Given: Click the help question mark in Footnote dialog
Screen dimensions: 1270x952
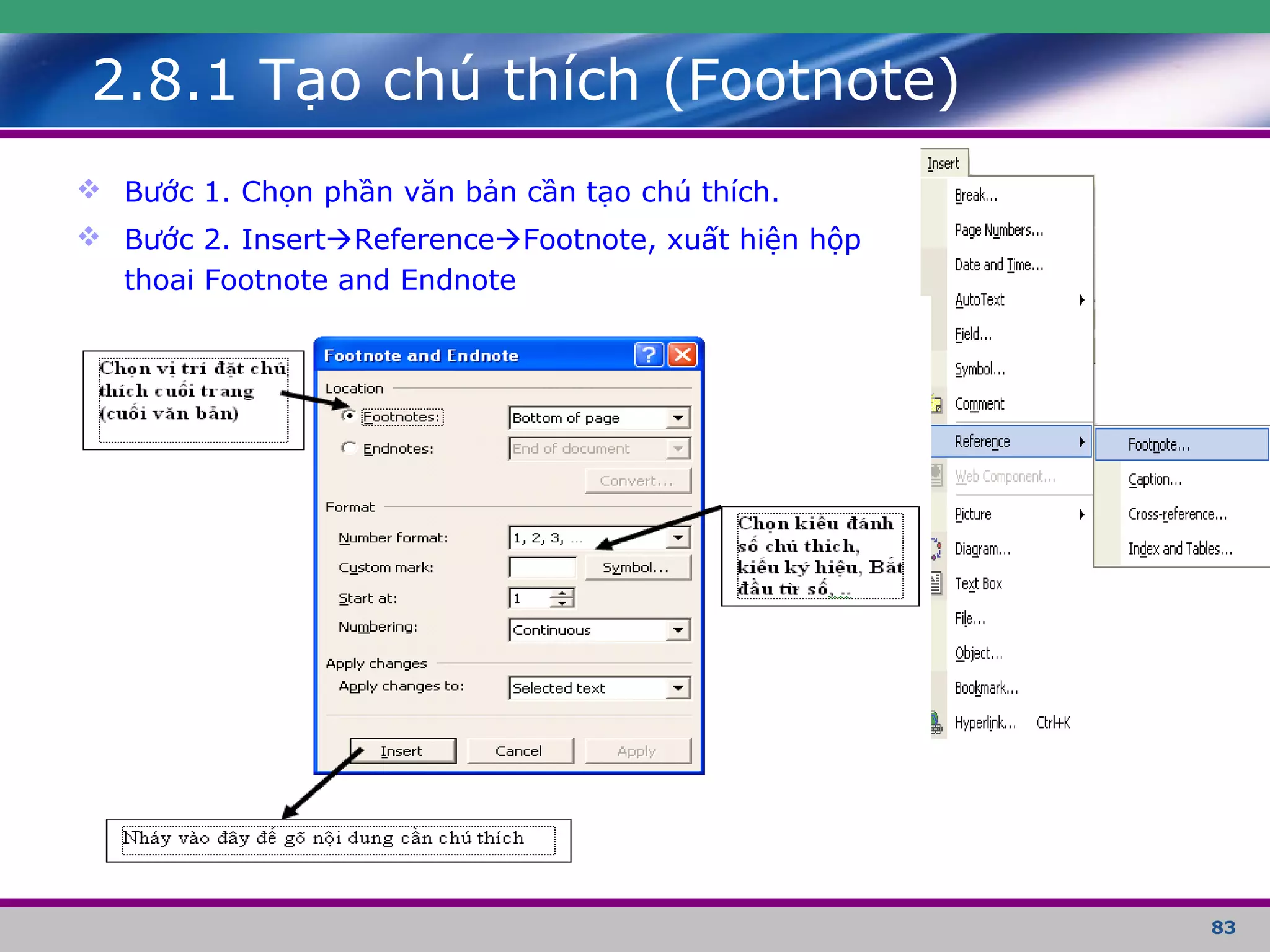Looking at the screenshot, I should click(649, 355).
